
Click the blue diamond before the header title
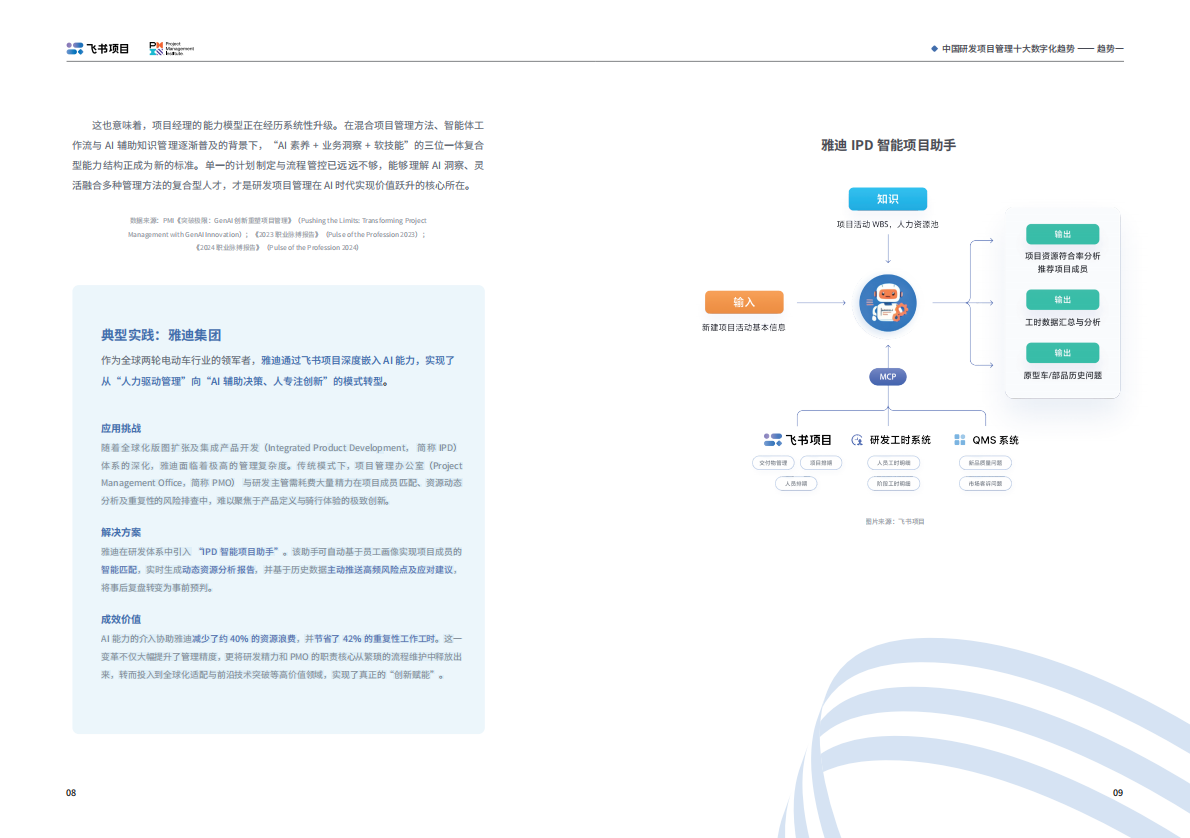[934, 49]
